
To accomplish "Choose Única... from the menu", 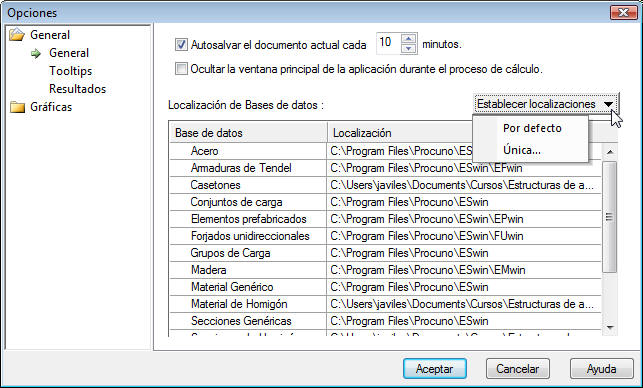I will click(522, 150).
